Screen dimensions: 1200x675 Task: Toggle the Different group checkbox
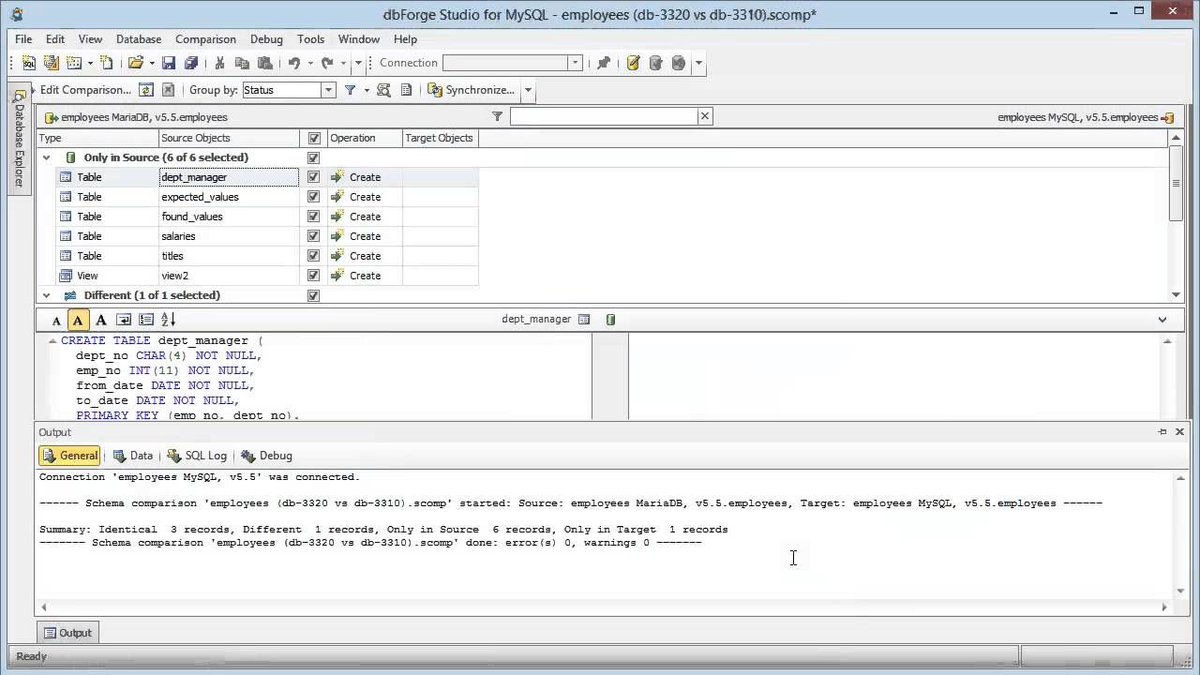pyautogui.click(x=314, y=296)
